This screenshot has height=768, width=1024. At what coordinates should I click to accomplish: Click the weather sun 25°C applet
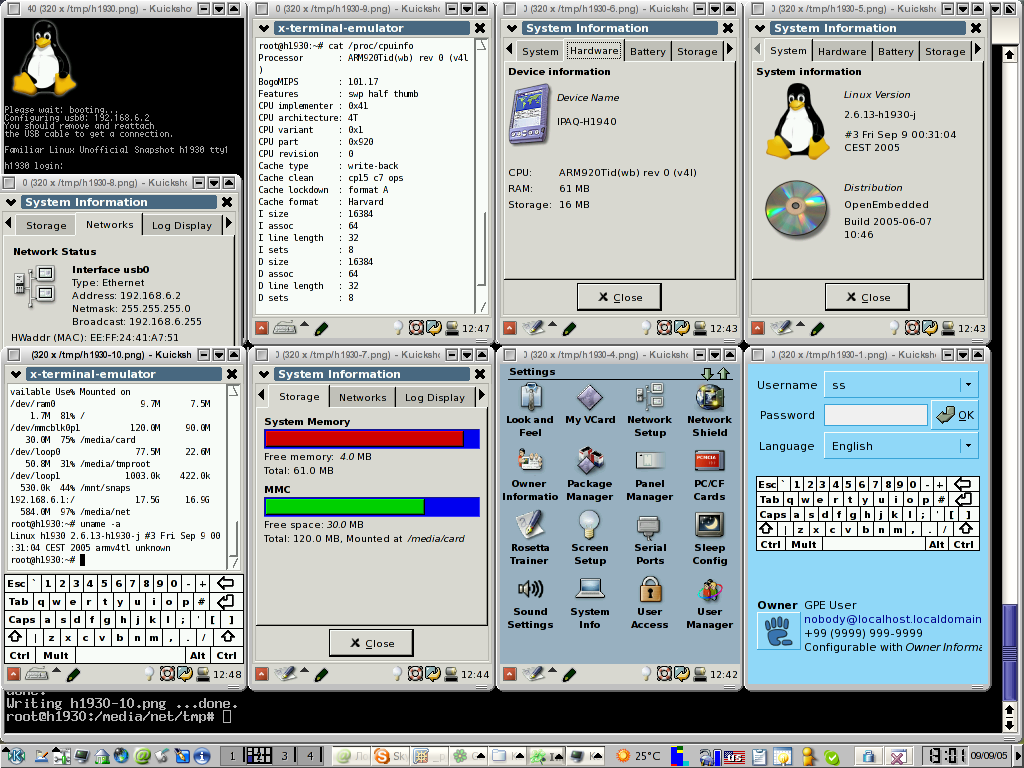(x=639, y=756)
